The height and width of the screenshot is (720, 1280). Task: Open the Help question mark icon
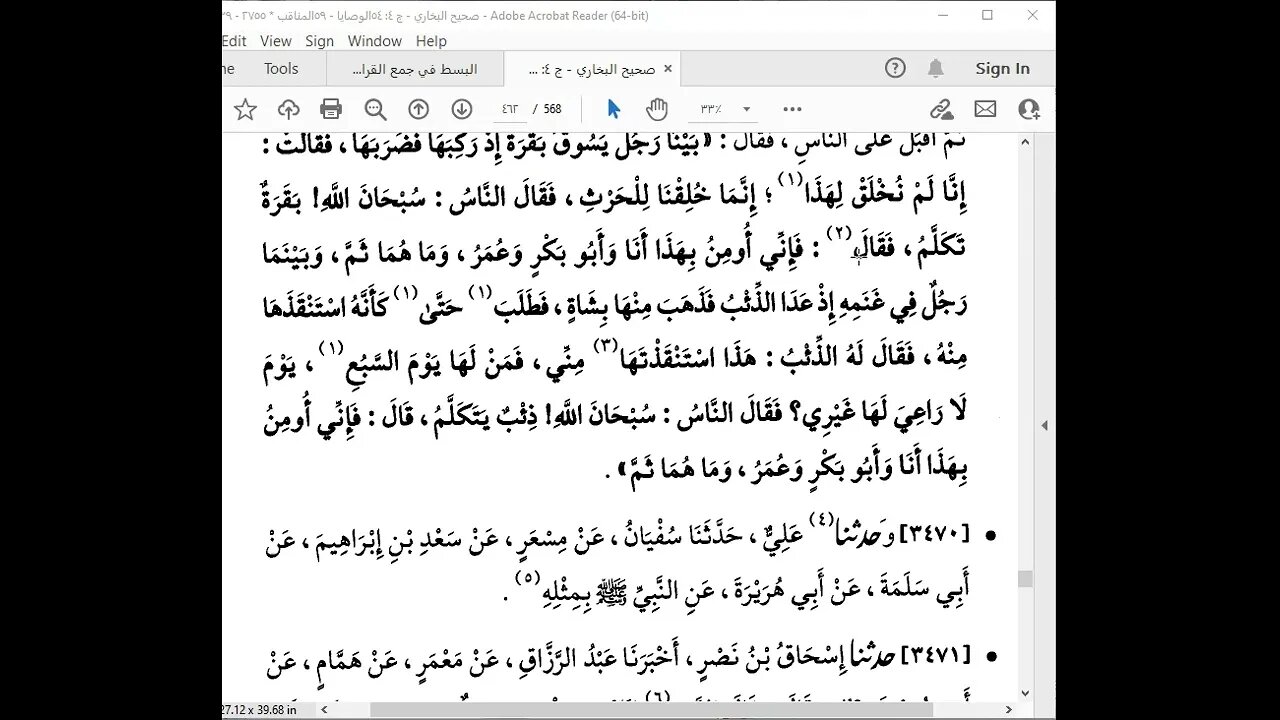(x=895, y=68)
